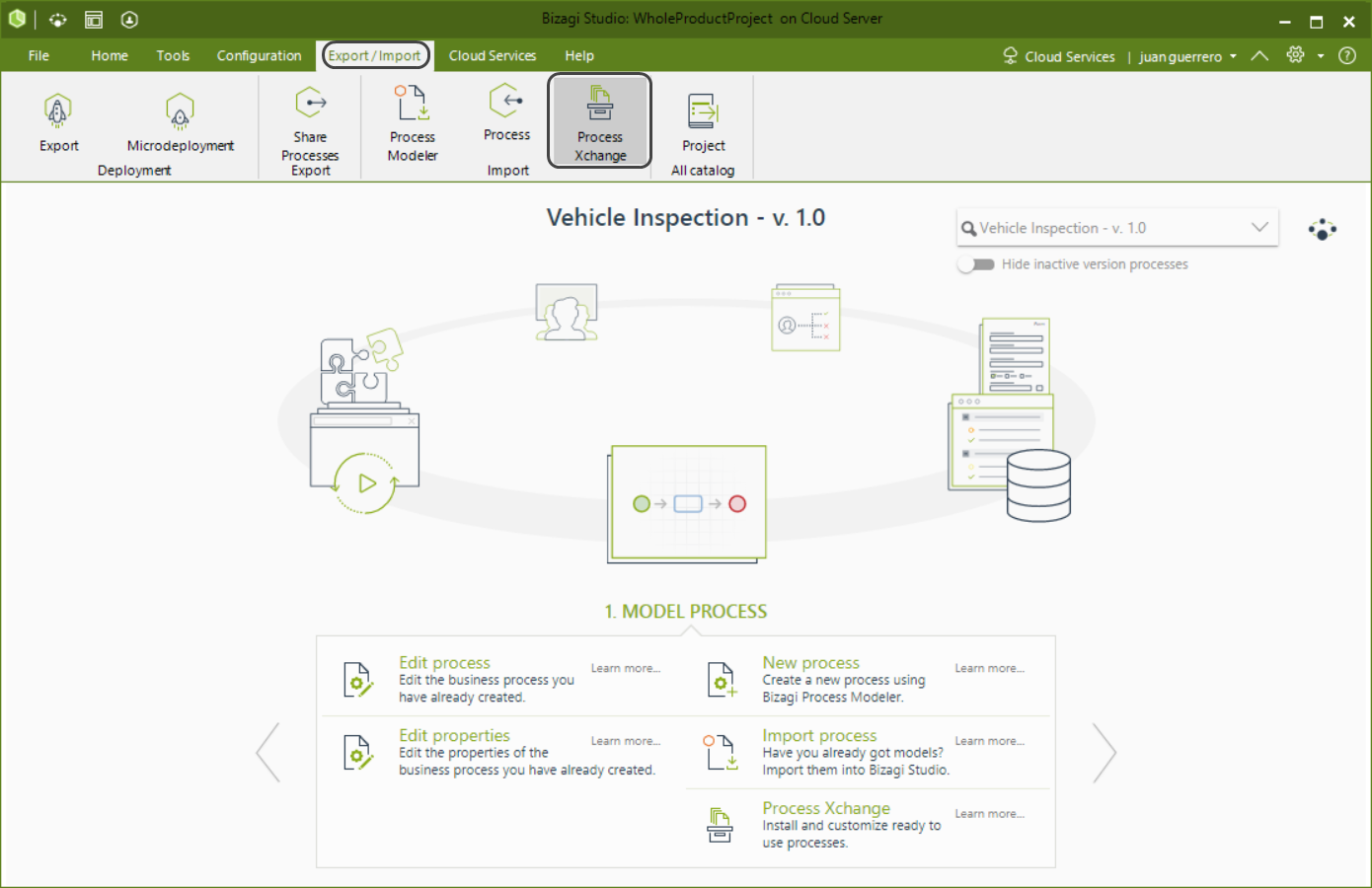Click the New process document icon

coord(722,680)
